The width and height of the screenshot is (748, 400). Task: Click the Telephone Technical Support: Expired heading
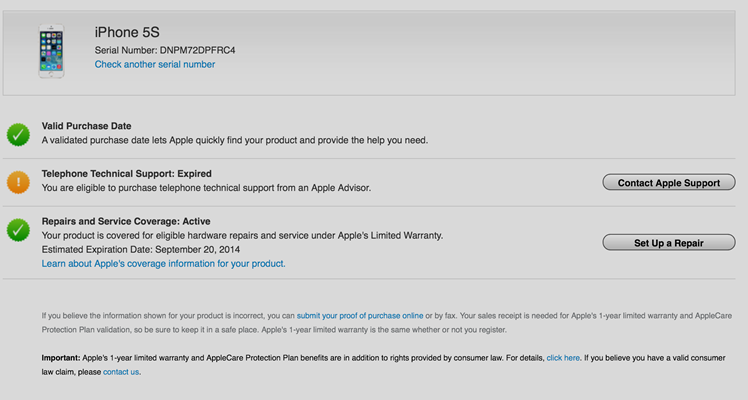pos(126,174)
